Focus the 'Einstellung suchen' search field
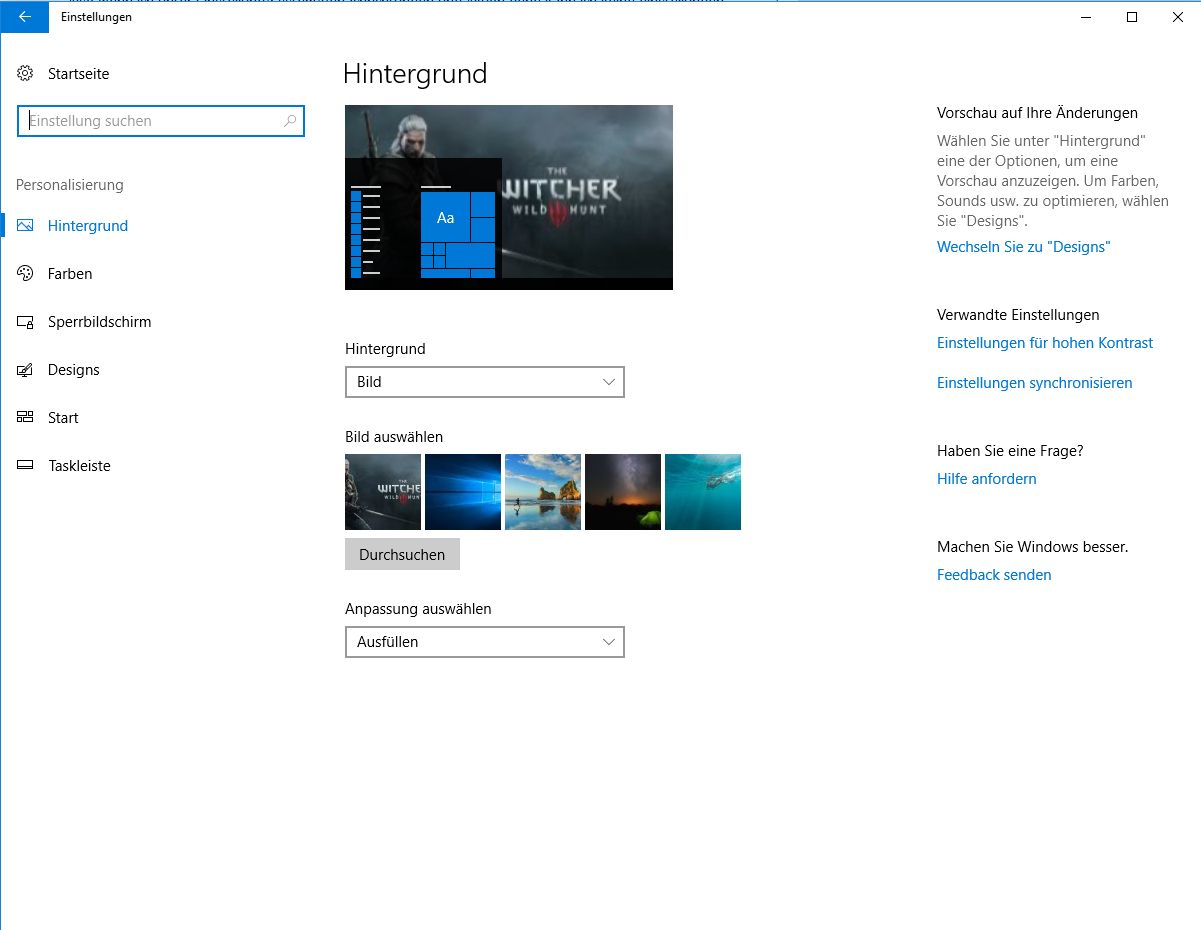The image size is (1201, 930). 161,121
